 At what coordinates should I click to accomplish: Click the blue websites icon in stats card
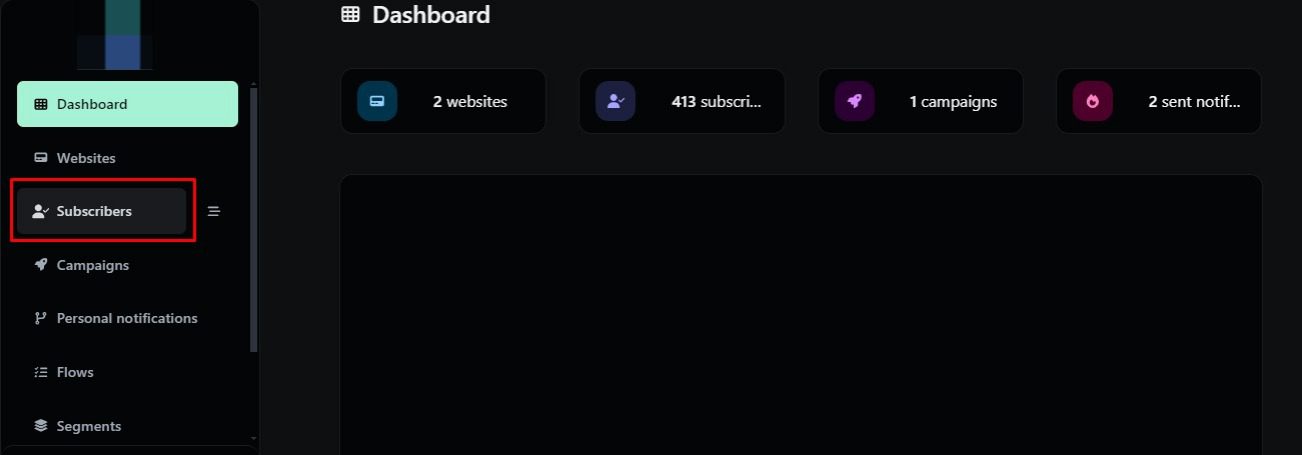[377, 101]
